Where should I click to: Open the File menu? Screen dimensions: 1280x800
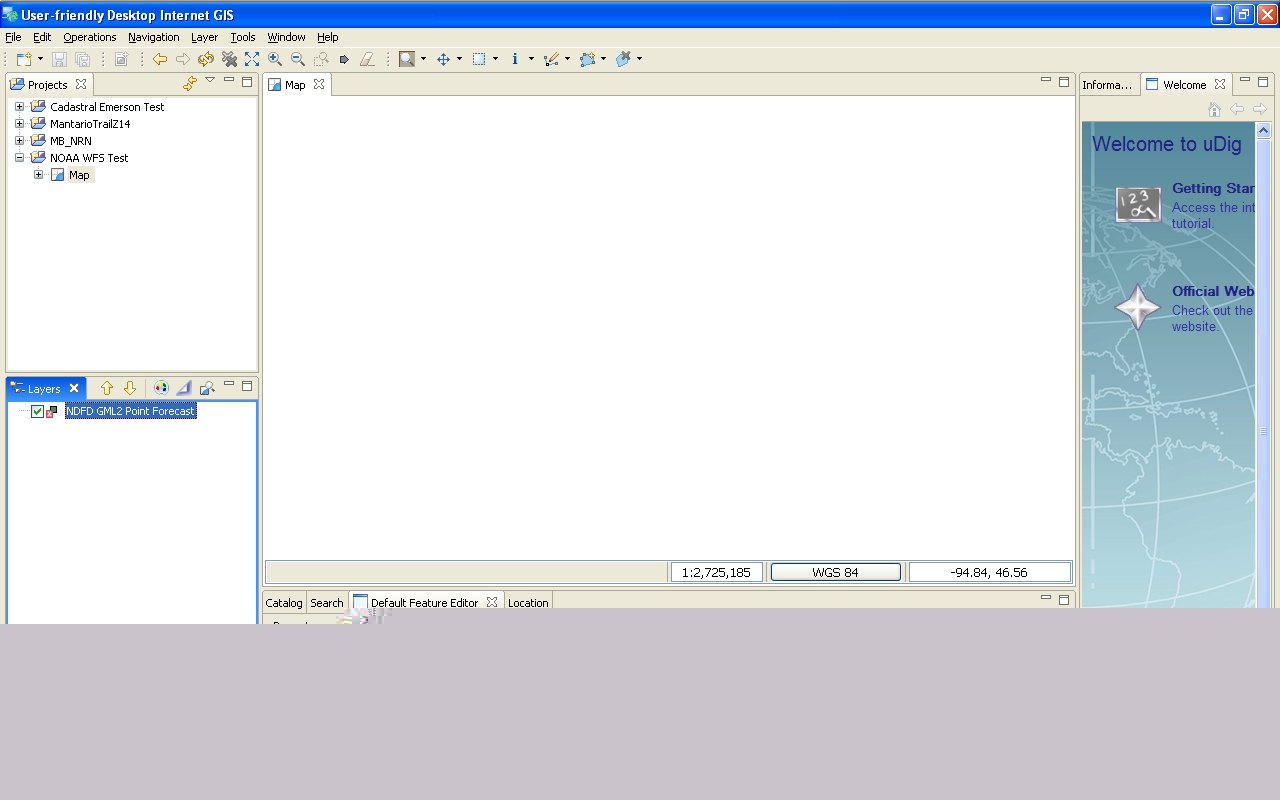point(13,37)
